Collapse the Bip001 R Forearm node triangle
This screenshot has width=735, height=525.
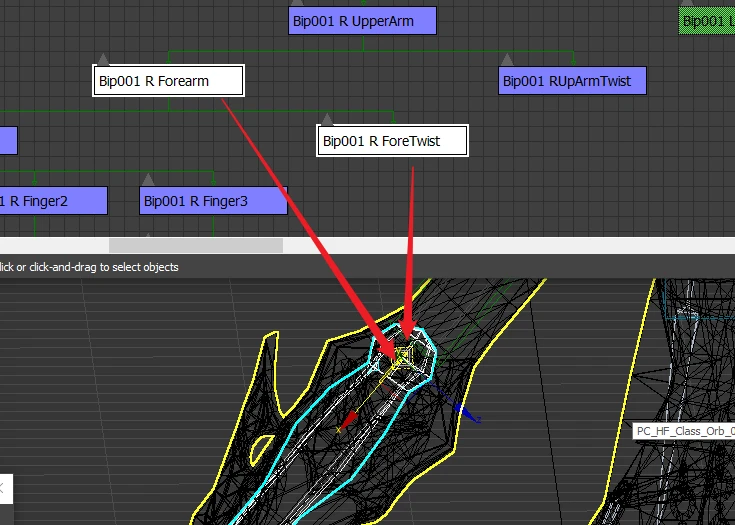103,59
